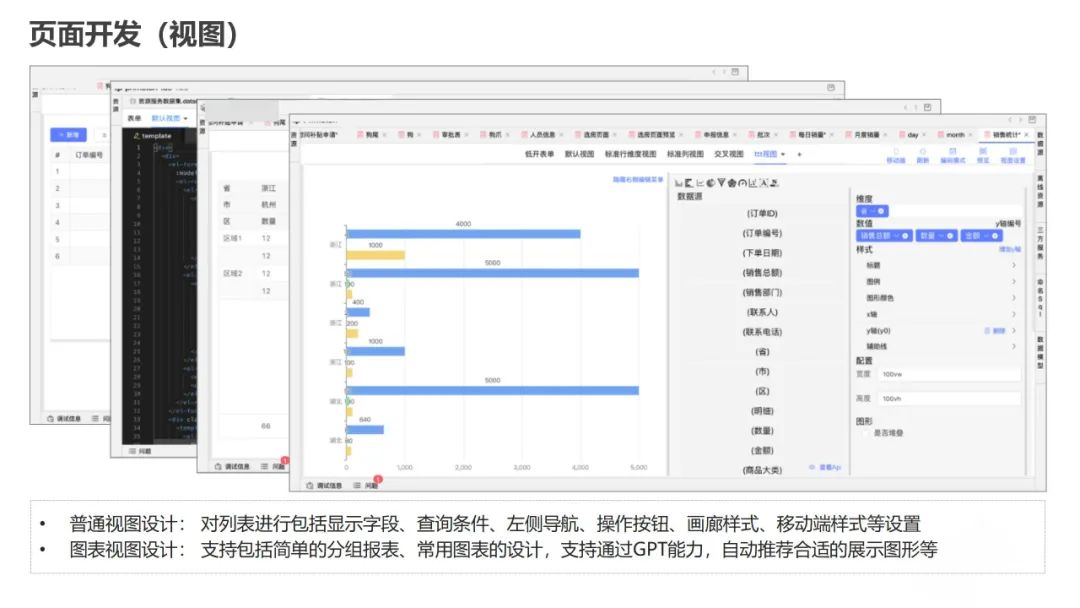Screen dimensions: 1080x608
Task: Click 隐藏右侧编辑菜单 link
Action: [x=638, y=180]
